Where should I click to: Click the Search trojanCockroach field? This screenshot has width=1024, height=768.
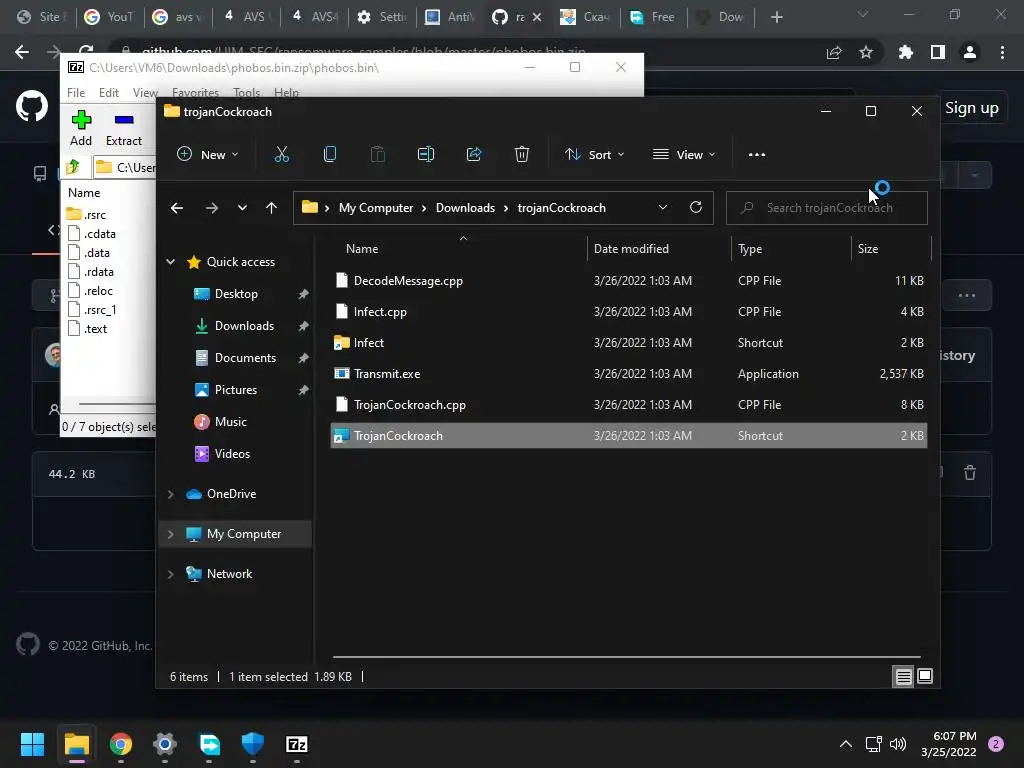827,208
